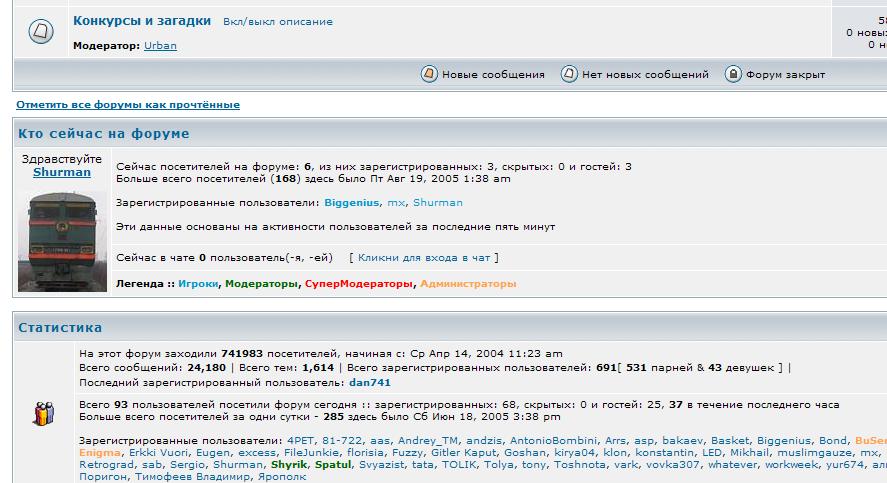The image size is (887, 483).
Task: Open Biggenius profile in online users list
Action: (x=352, y=202)
